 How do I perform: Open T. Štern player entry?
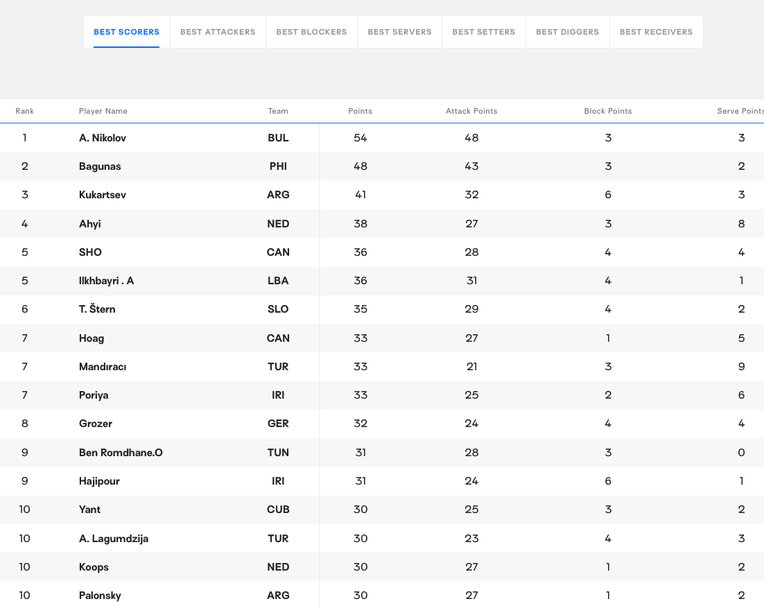[x=97, y=310]
